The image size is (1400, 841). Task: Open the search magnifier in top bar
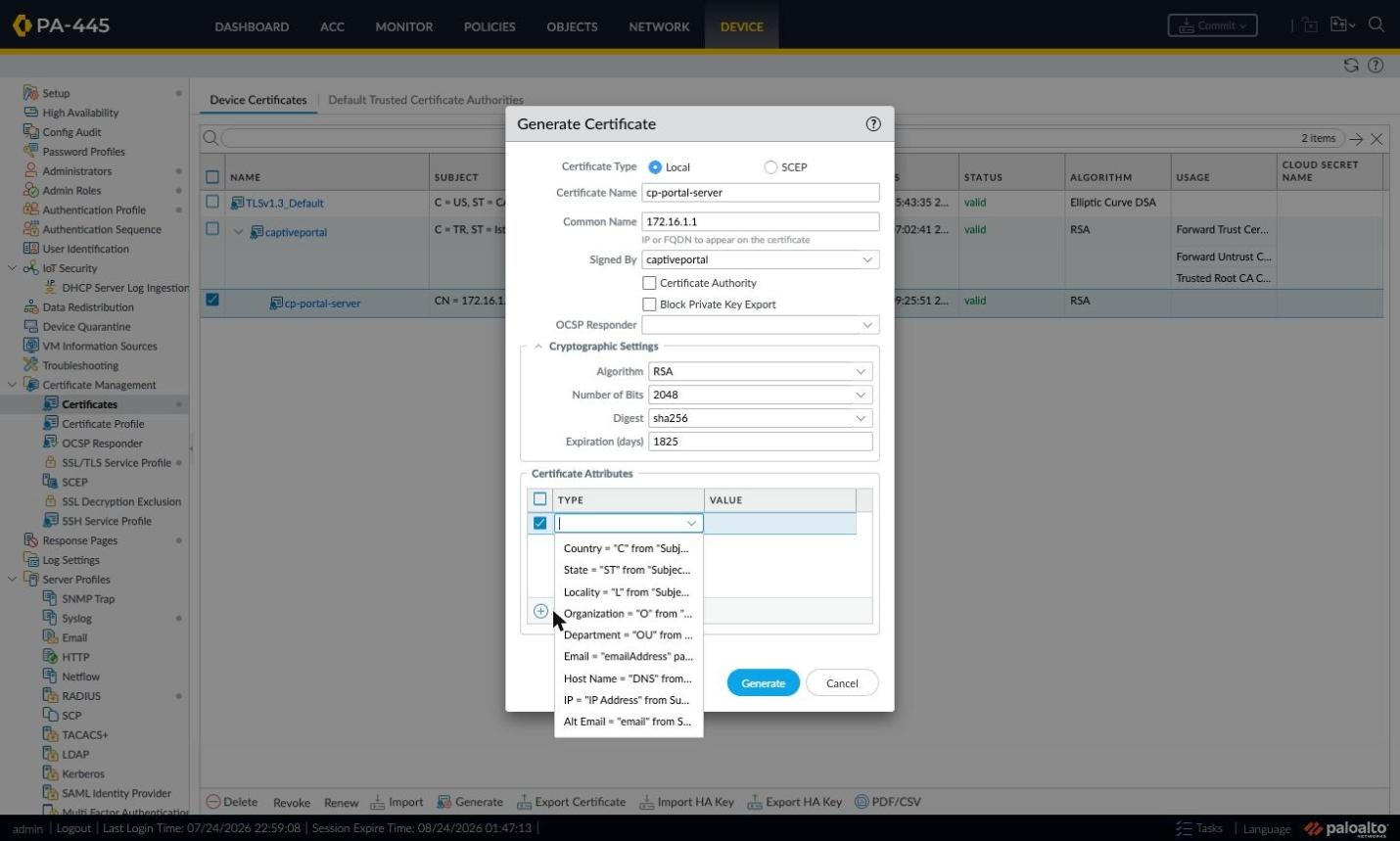tap(1377, 25)
